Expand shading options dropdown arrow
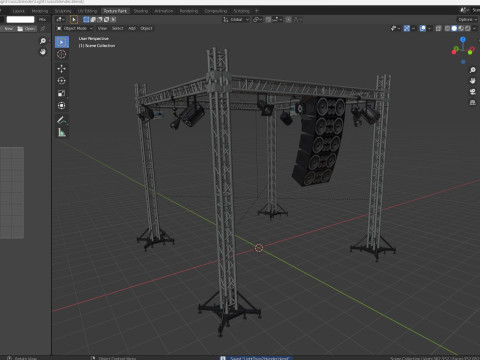480x360 pixels. coord(475,28)
